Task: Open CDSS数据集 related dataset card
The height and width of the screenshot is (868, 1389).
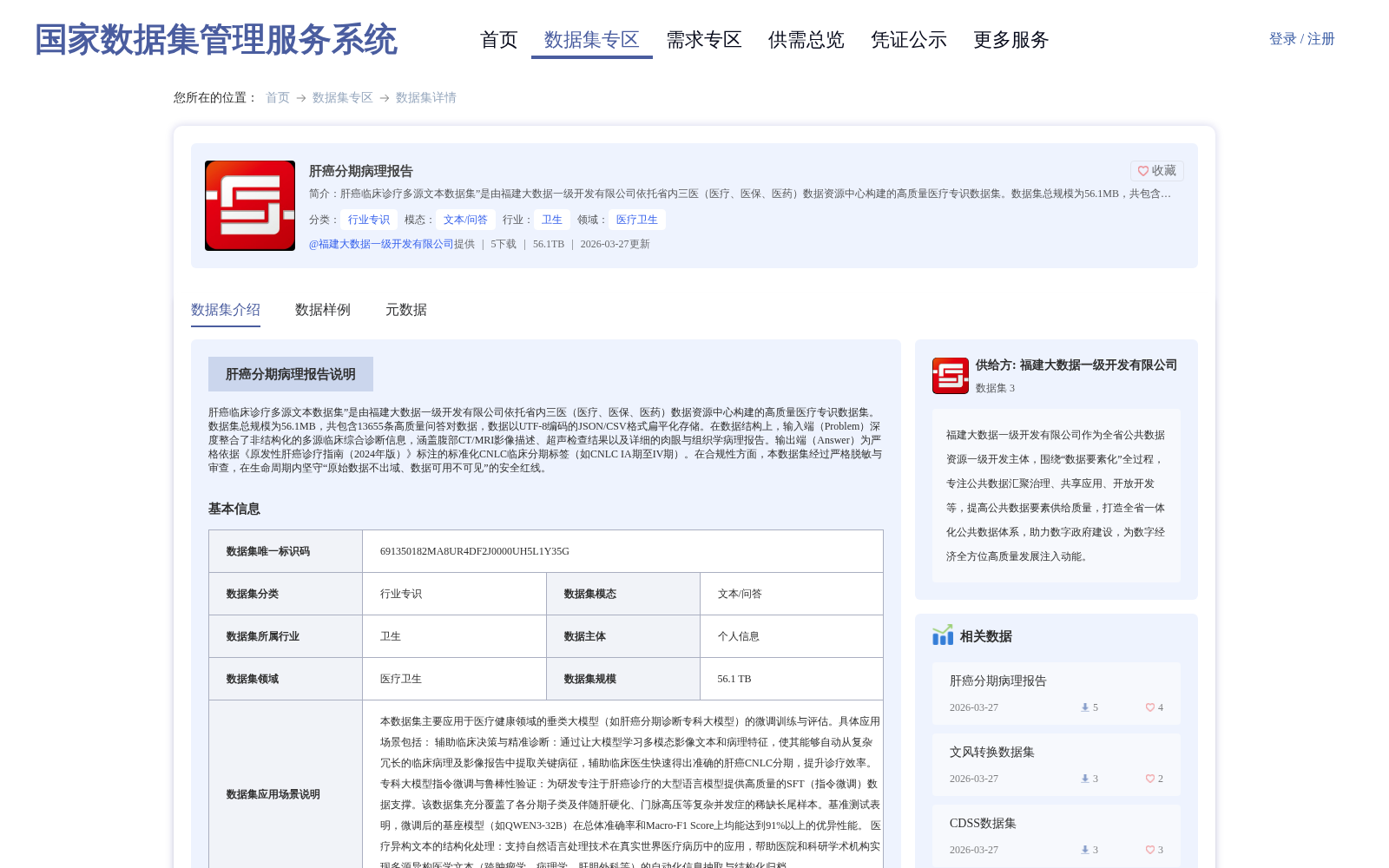Action: click(x=1057, y=836)
